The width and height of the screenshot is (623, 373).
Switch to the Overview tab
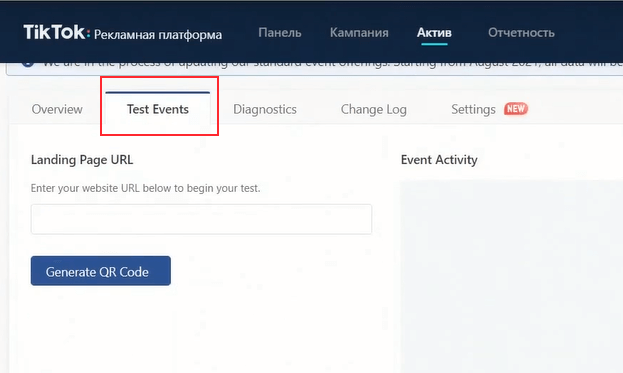(57, 109)
